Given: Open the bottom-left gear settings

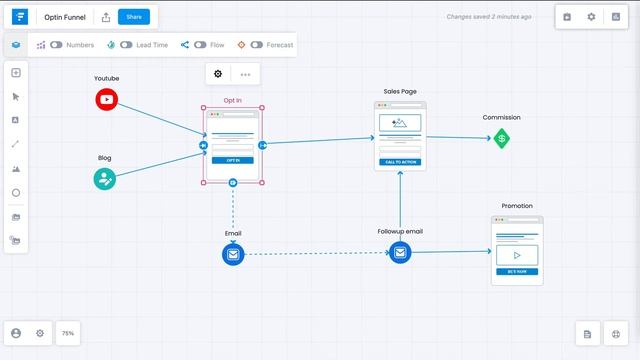Looking at the screenshot, I should (40, 333).
